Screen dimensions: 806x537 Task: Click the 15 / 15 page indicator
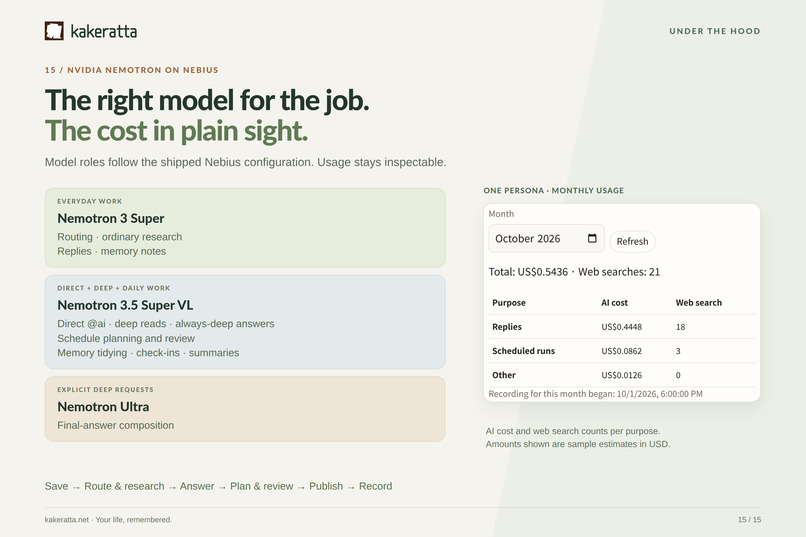pyautogui.click(x=749, y=520)
